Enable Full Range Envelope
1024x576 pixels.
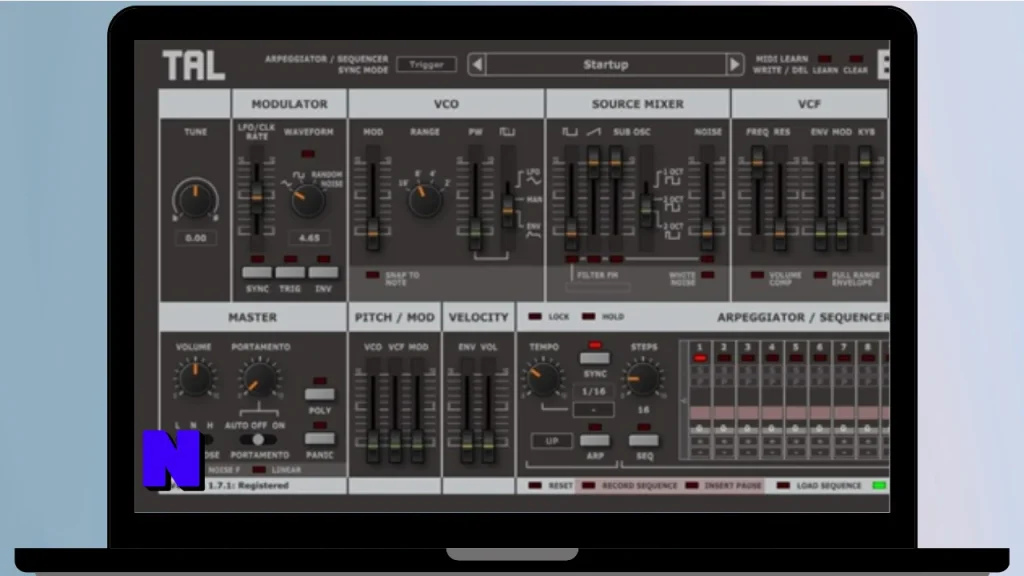tap(820, 275)
